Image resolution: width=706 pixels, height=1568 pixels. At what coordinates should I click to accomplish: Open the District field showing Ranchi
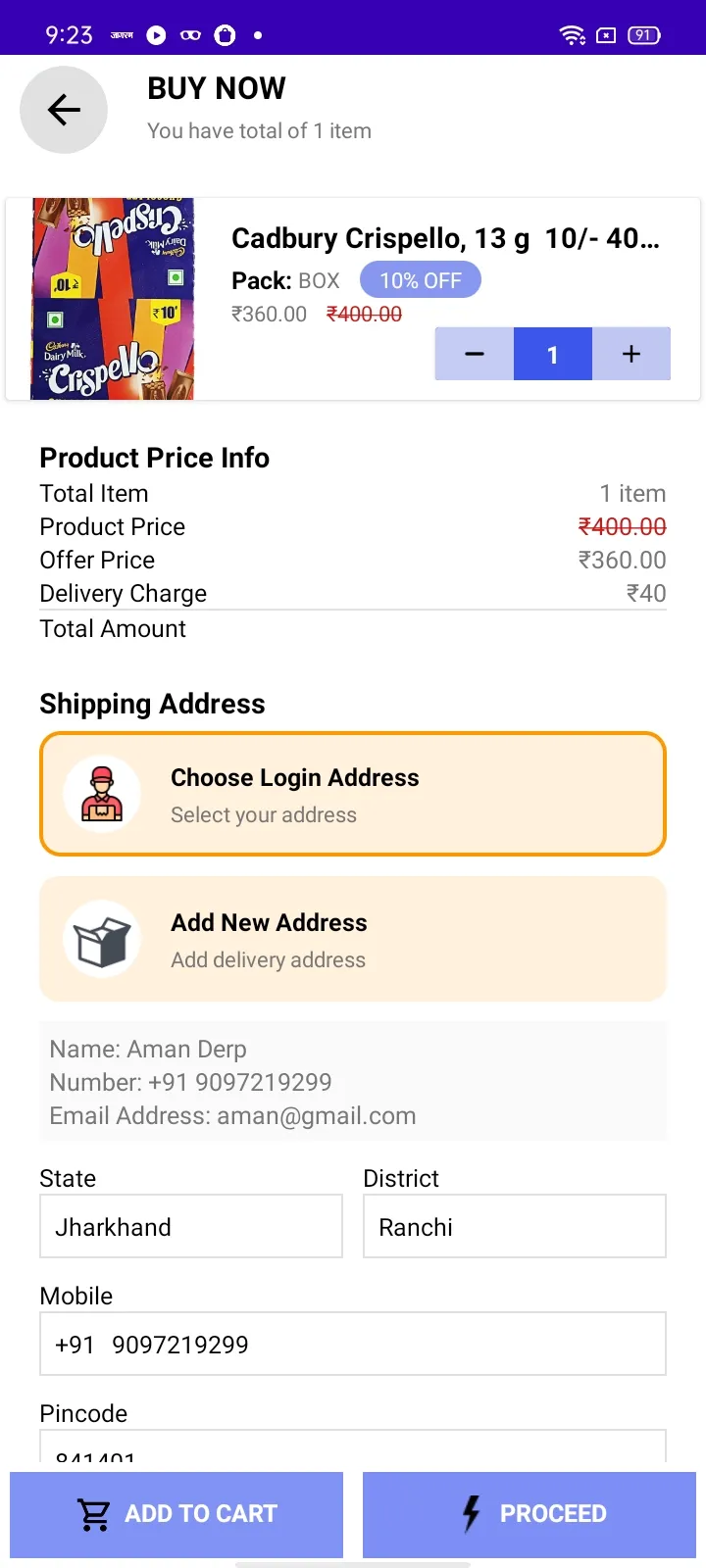tap(515, 1226)
